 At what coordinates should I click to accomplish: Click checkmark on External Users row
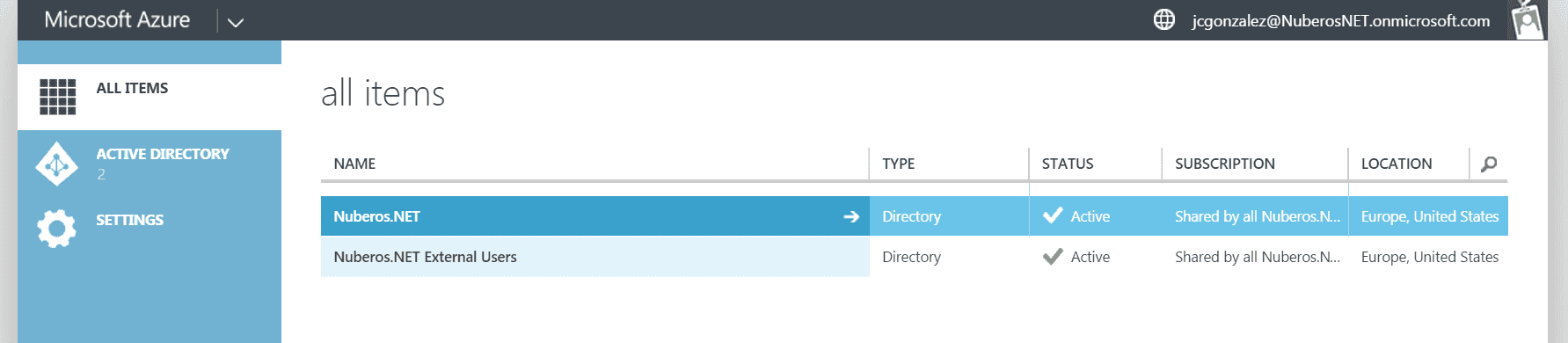point(1053,257)
